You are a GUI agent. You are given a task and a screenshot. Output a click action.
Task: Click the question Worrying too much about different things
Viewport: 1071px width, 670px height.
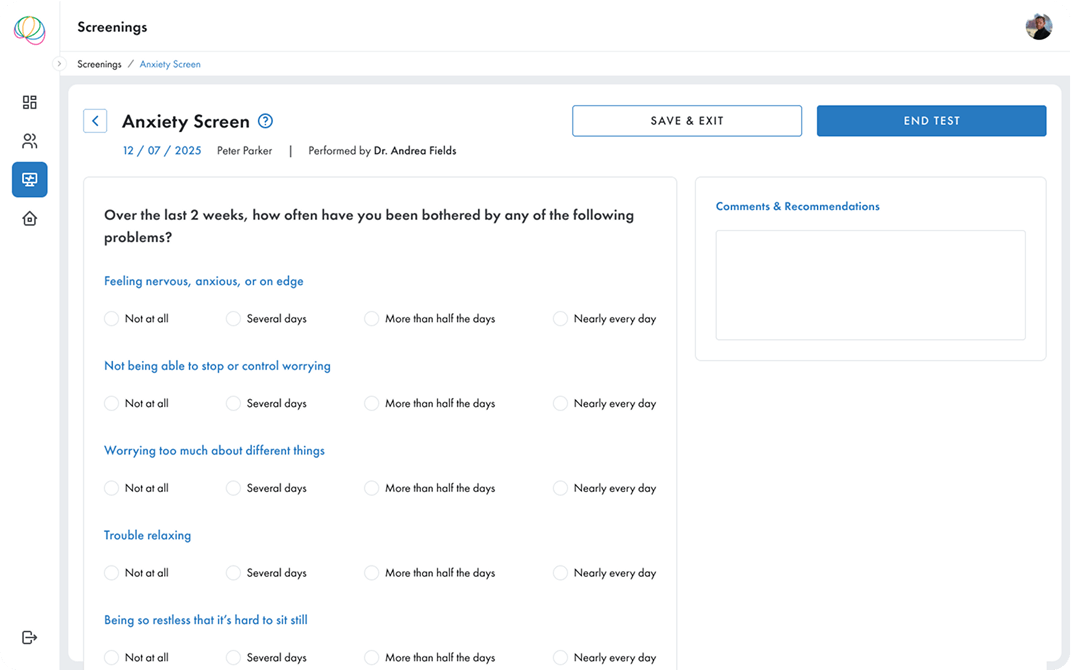[x=214, y=450]
